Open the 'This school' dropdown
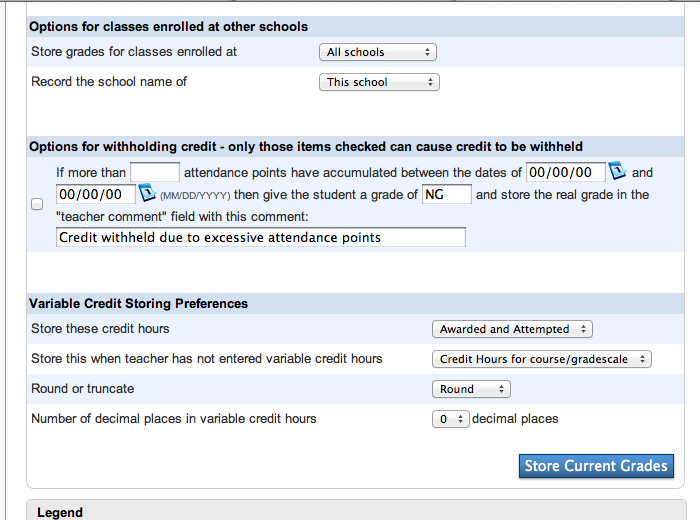The height and width of the screenshot is (520, 700). (379, 82)
